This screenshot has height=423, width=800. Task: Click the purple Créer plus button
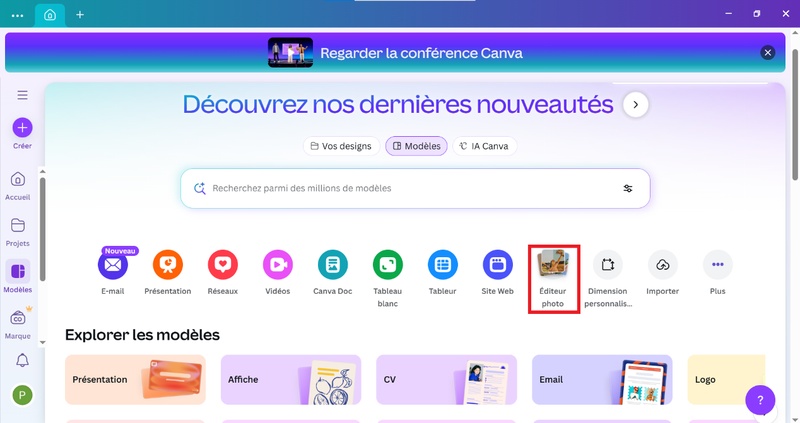click(22, 128)
